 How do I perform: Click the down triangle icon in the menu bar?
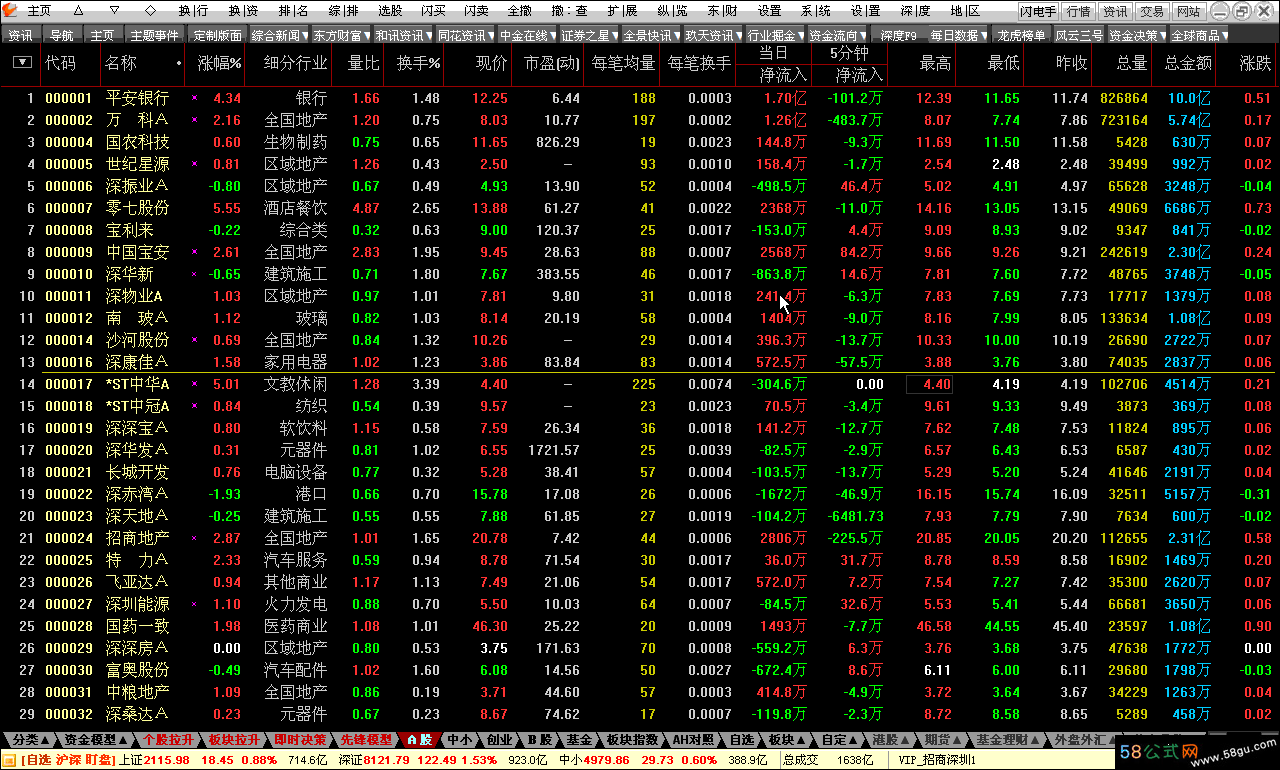coord(112,10)
